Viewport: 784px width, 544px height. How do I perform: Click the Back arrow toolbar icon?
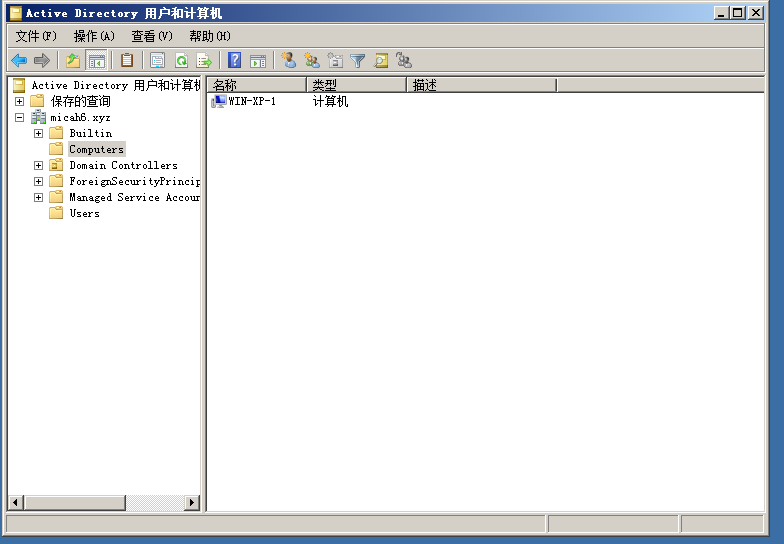[19, 61]
